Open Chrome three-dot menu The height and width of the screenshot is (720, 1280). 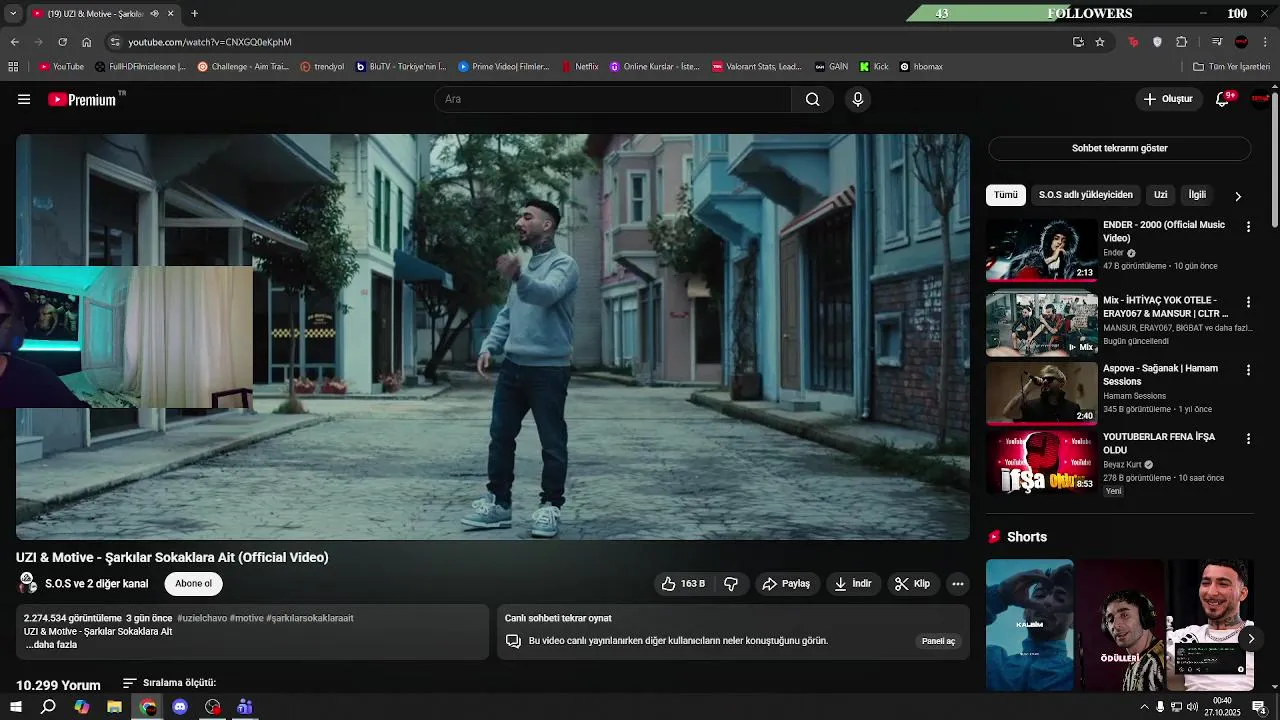pyautogui.click(x=1266, y=42)
